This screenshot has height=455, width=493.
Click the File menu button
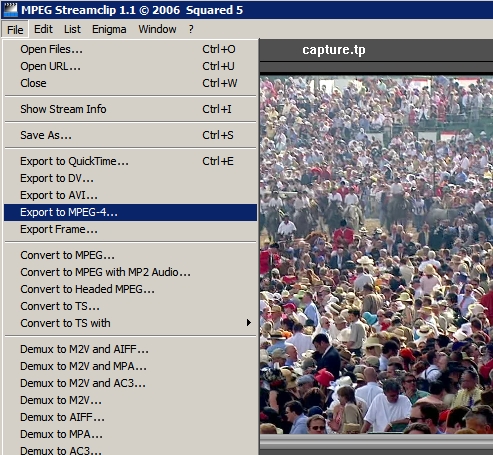pos(15,30)
